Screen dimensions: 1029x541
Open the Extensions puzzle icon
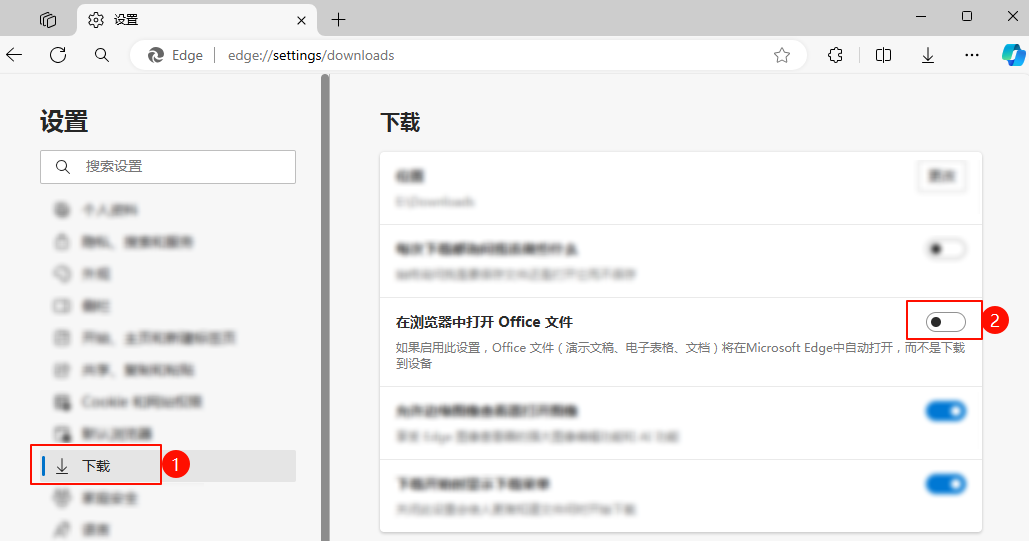click(836, 55)
